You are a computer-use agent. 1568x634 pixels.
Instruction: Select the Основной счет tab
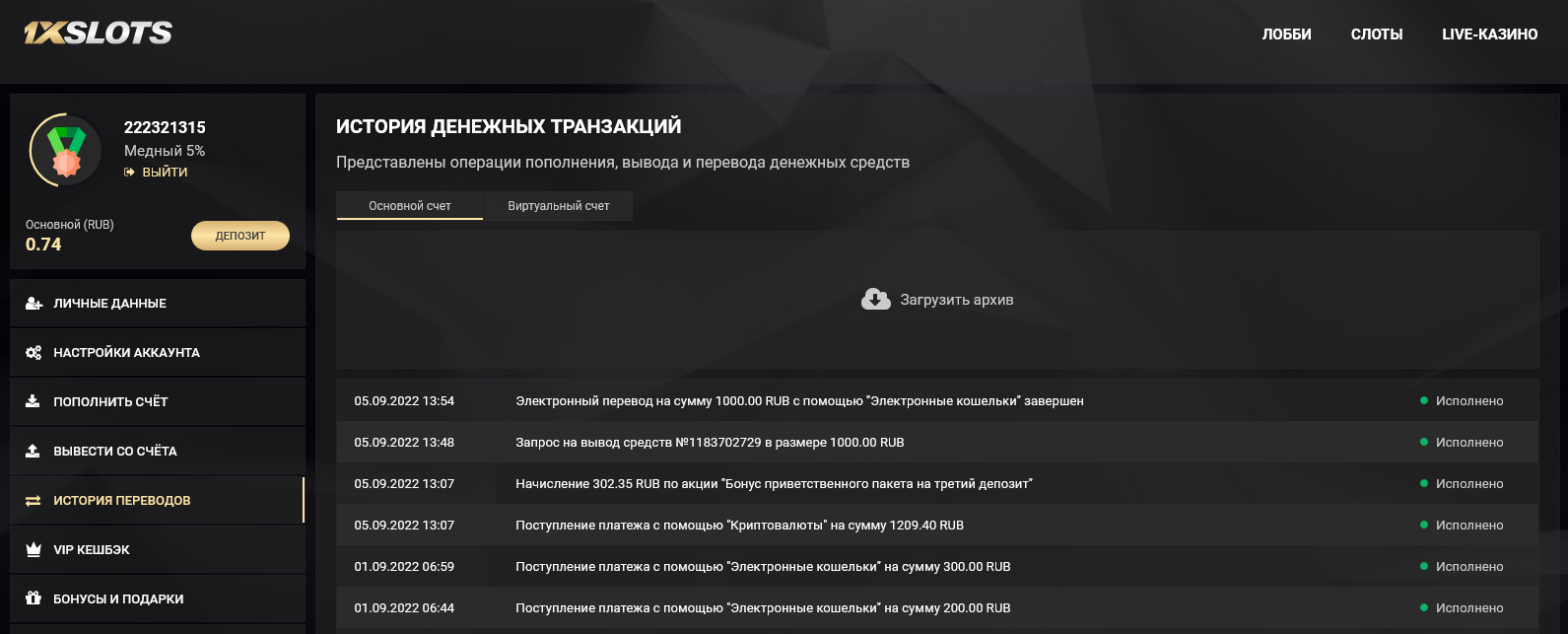(x=410, y=206)
